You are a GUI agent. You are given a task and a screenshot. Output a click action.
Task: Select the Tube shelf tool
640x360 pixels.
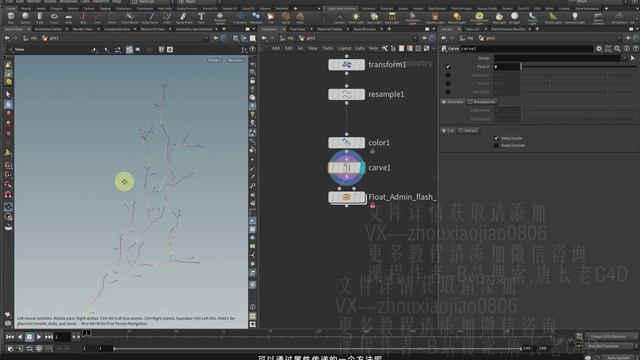[40, 17]
